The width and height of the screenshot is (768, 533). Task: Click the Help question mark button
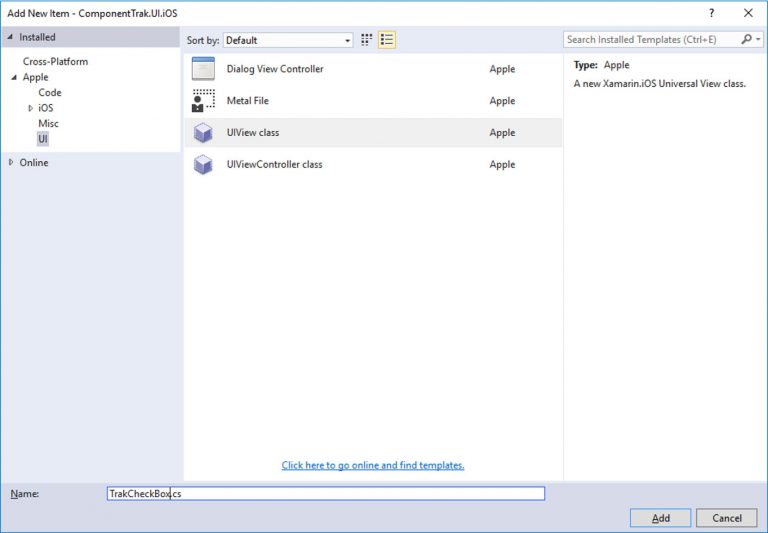(712, 13)
